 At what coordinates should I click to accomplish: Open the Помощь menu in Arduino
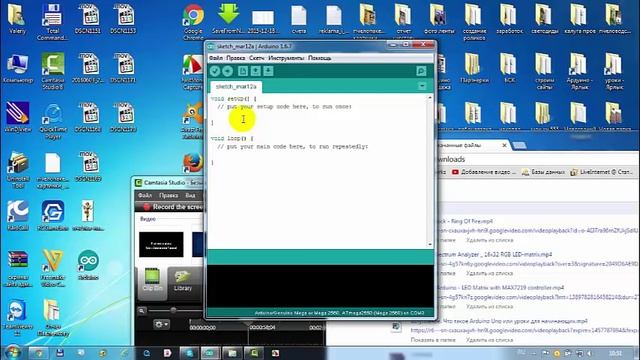click(320, 58)
